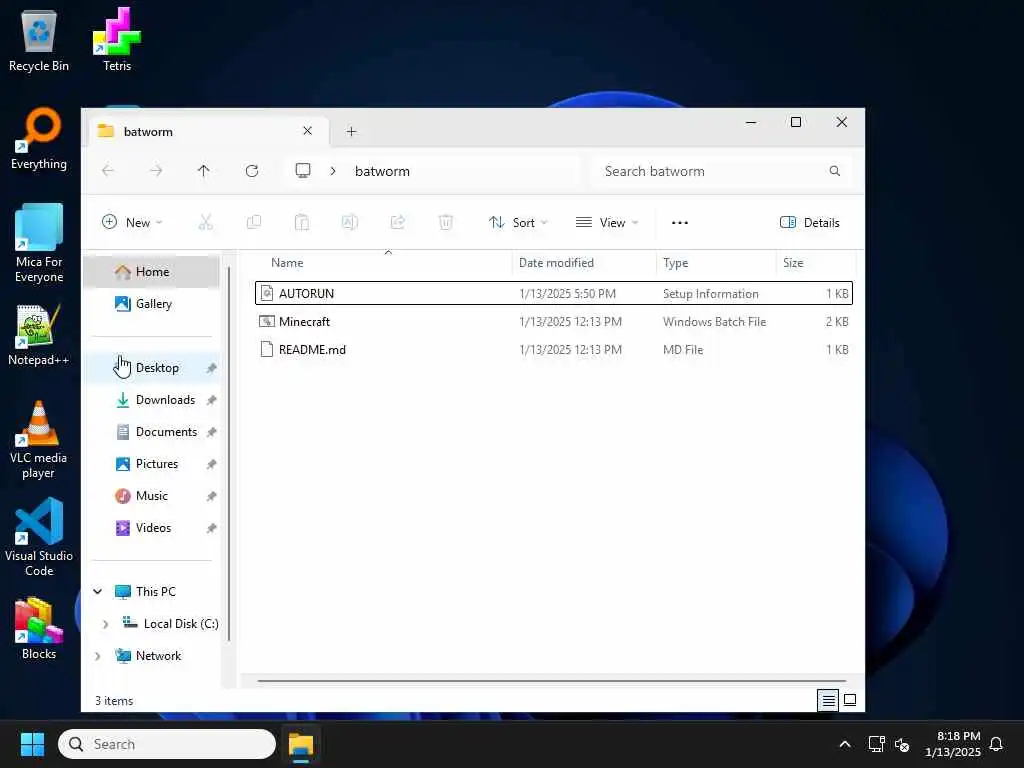The width and height of the screenshot is (1024, 768).
Task: Open the Sort dropdown menu
Action: click(x=519, y=223)
